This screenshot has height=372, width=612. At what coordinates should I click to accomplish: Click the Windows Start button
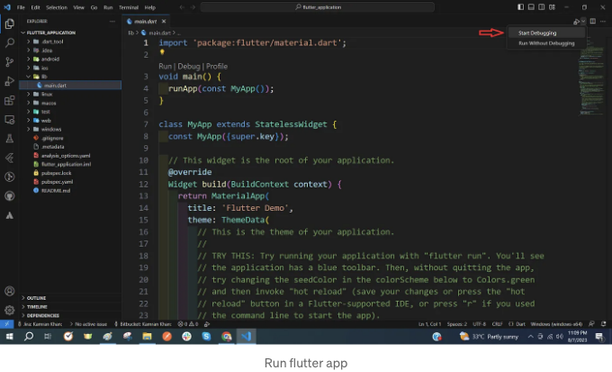[9, 336]
